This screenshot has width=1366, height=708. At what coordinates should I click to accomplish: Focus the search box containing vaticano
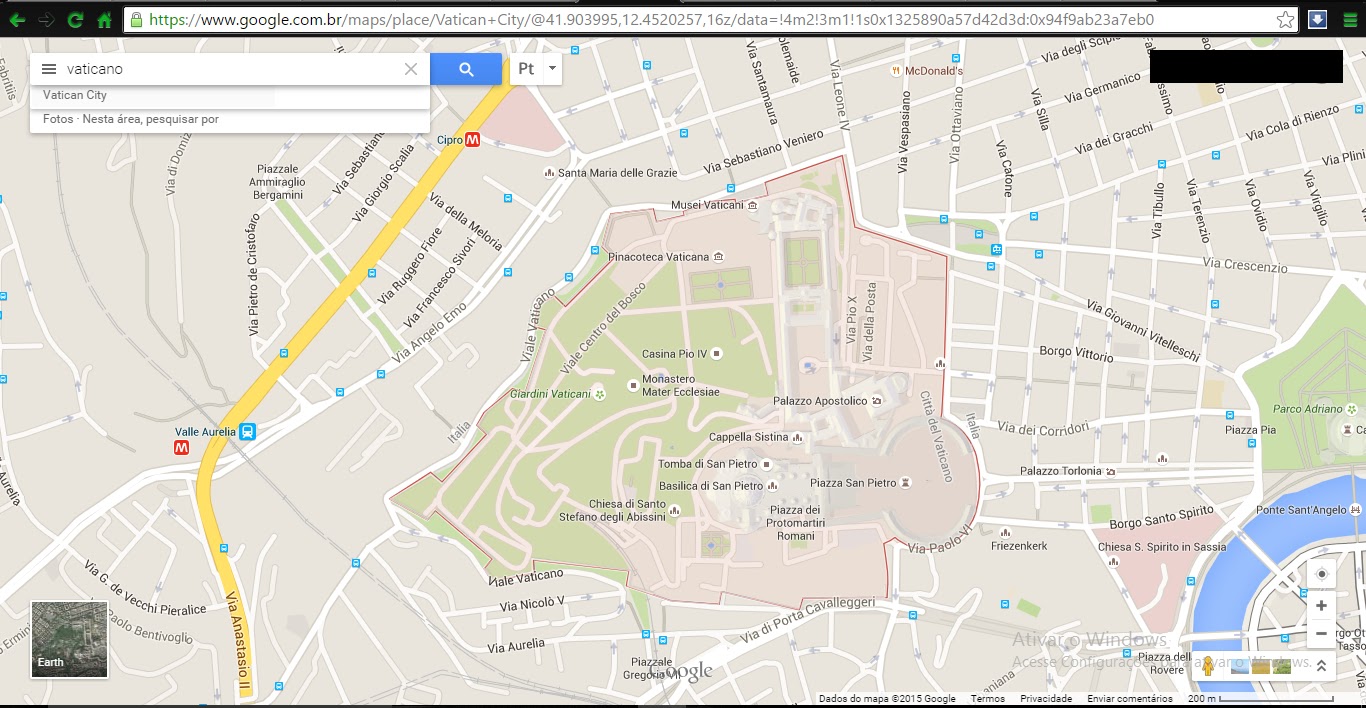[x=230, y=69]
